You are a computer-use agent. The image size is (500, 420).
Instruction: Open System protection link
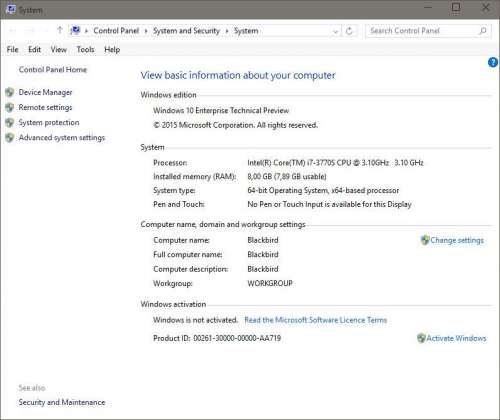click(x=49, y=122)
